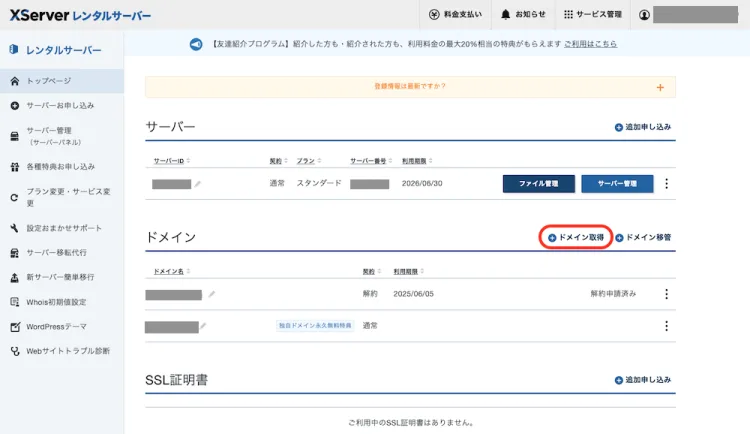Screen dimensions: 750x434
Task: Sort the domain table by 契約
Action: click(x=372, y=271)
